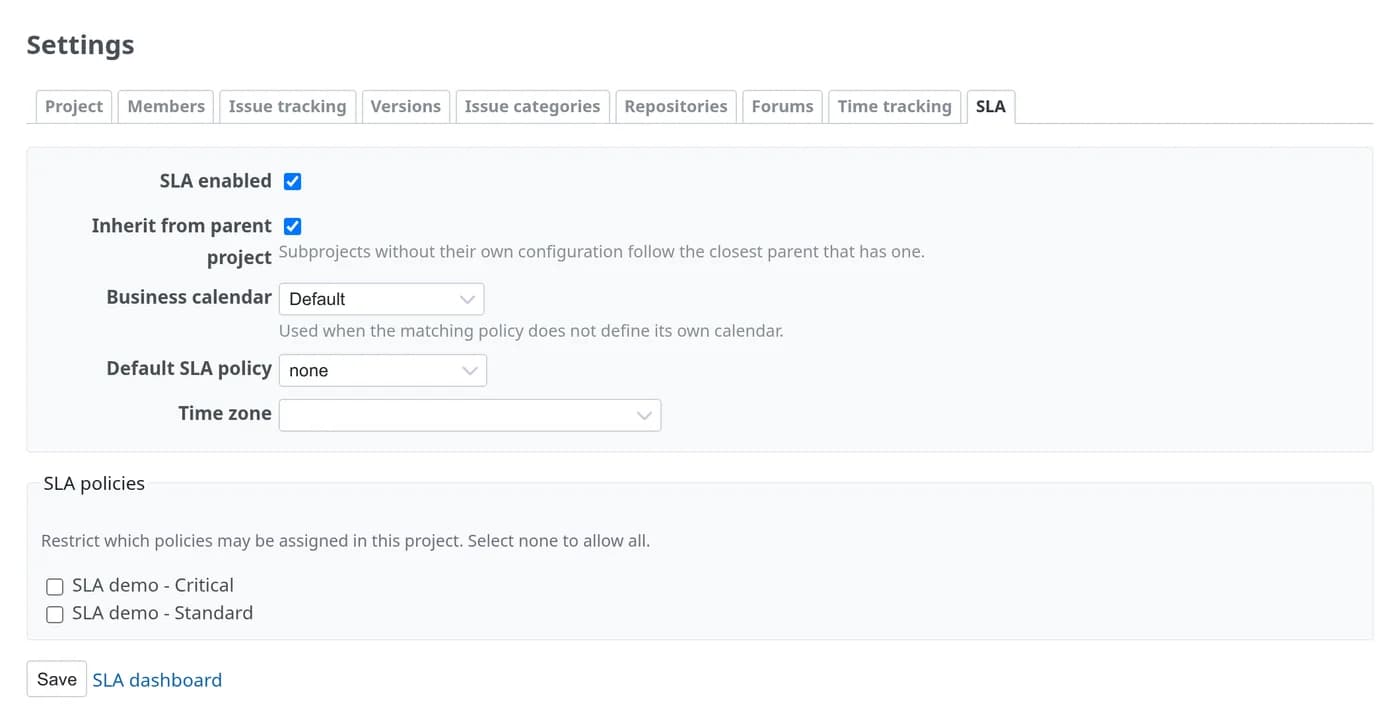Switch to the Project tab
The image size is (1400, 721).
[x=74, y=106]
